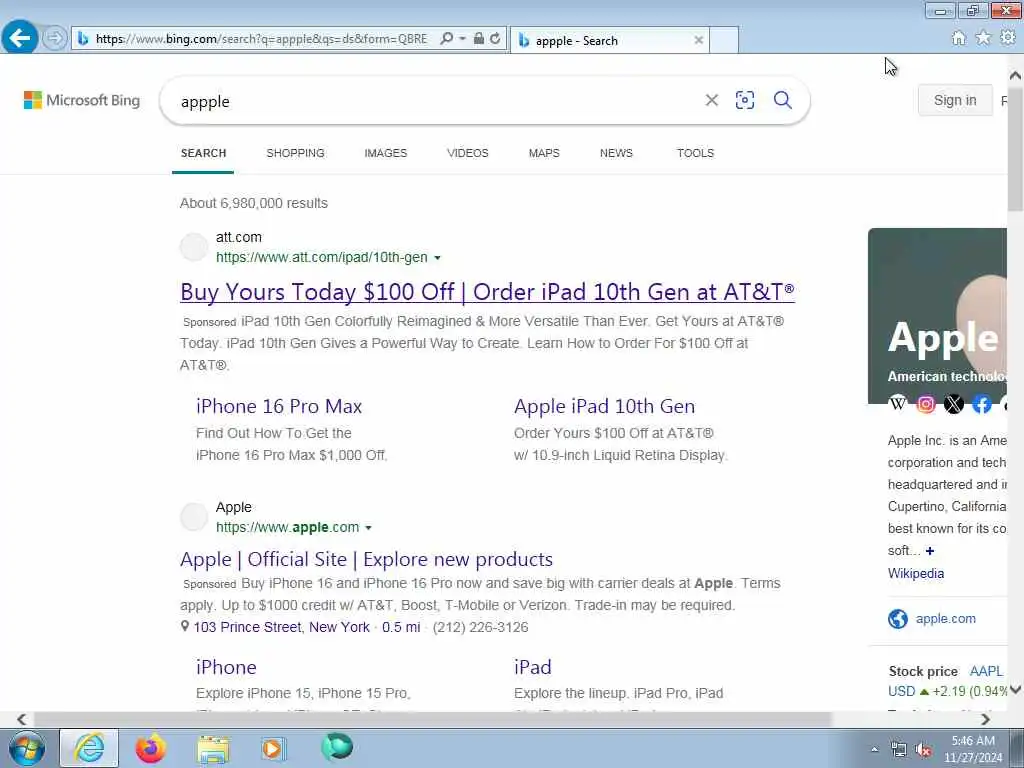The image size is (1024, 768).
Task: Click the vertical scrollbar up arrow
Action: click(x=1016, y=76)
